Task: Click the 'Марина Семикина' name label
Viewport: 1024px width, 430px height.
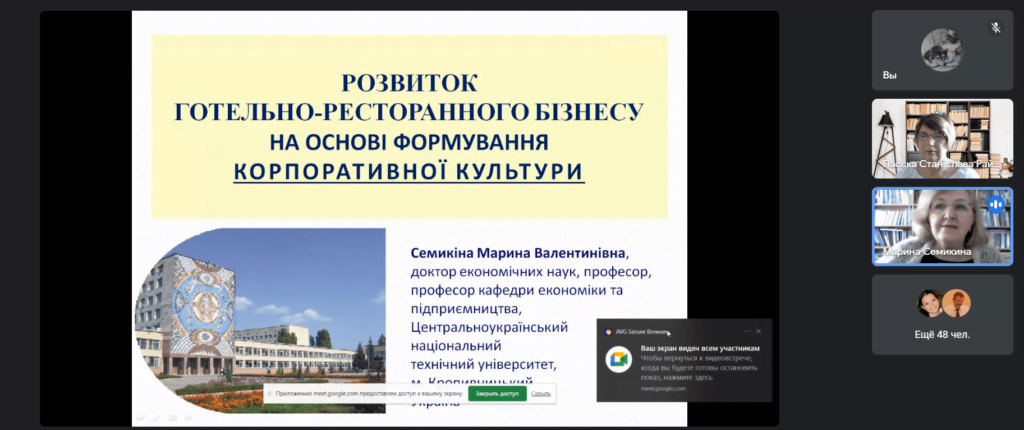Action: 927,252
